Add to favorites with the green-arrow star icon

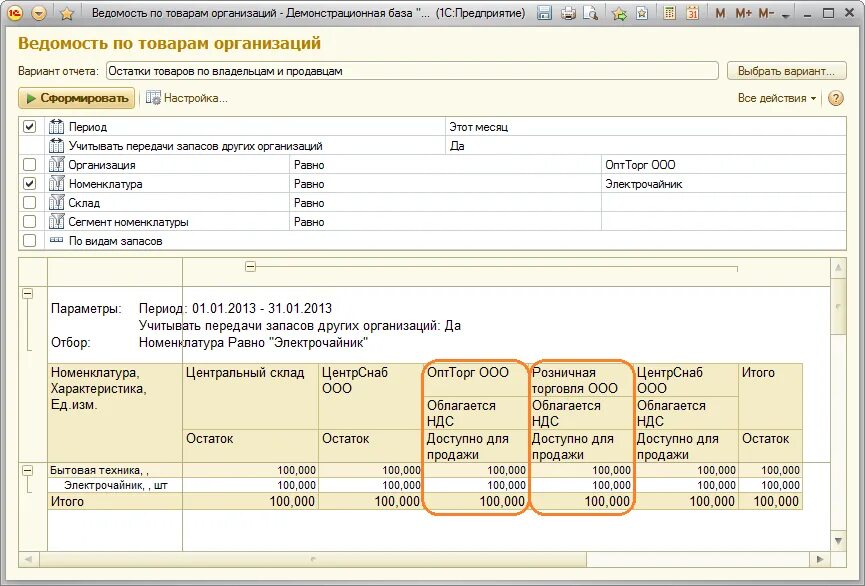coord(619,13)
